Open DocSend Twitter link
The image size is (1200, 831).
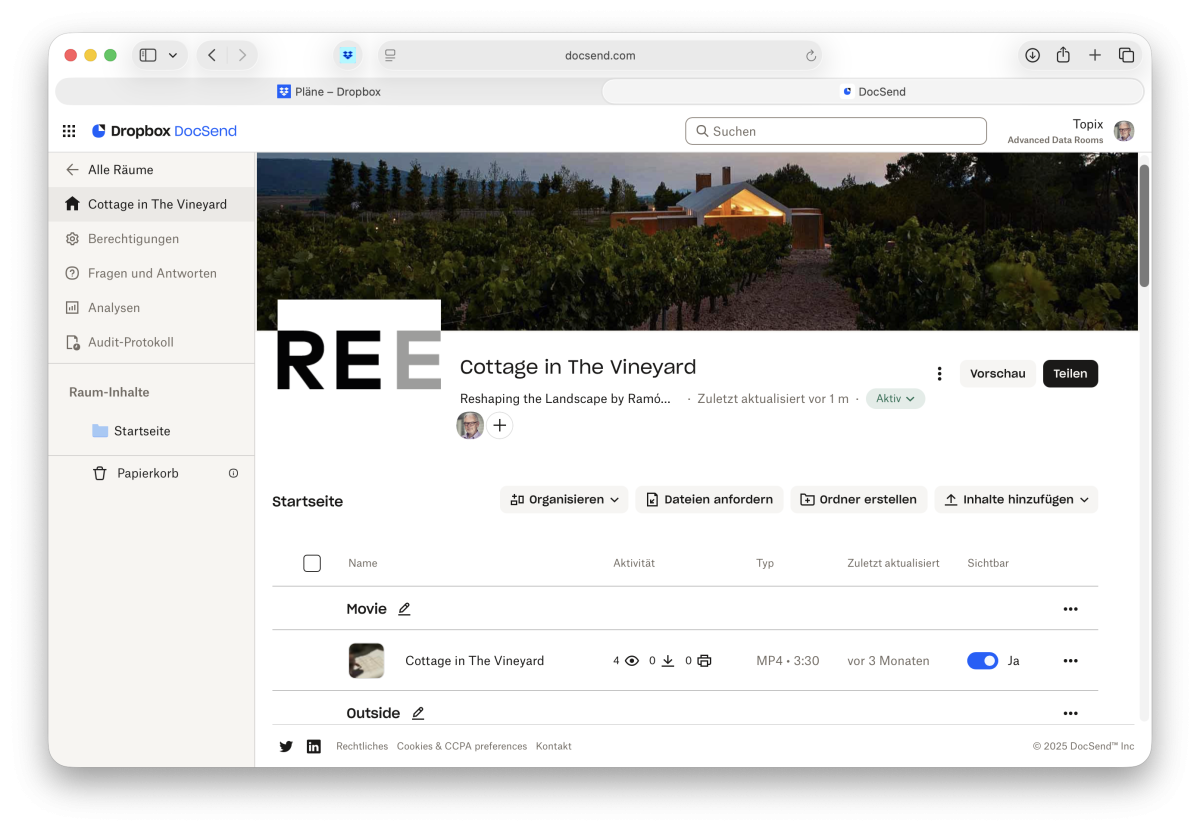[x=286, y=746]
